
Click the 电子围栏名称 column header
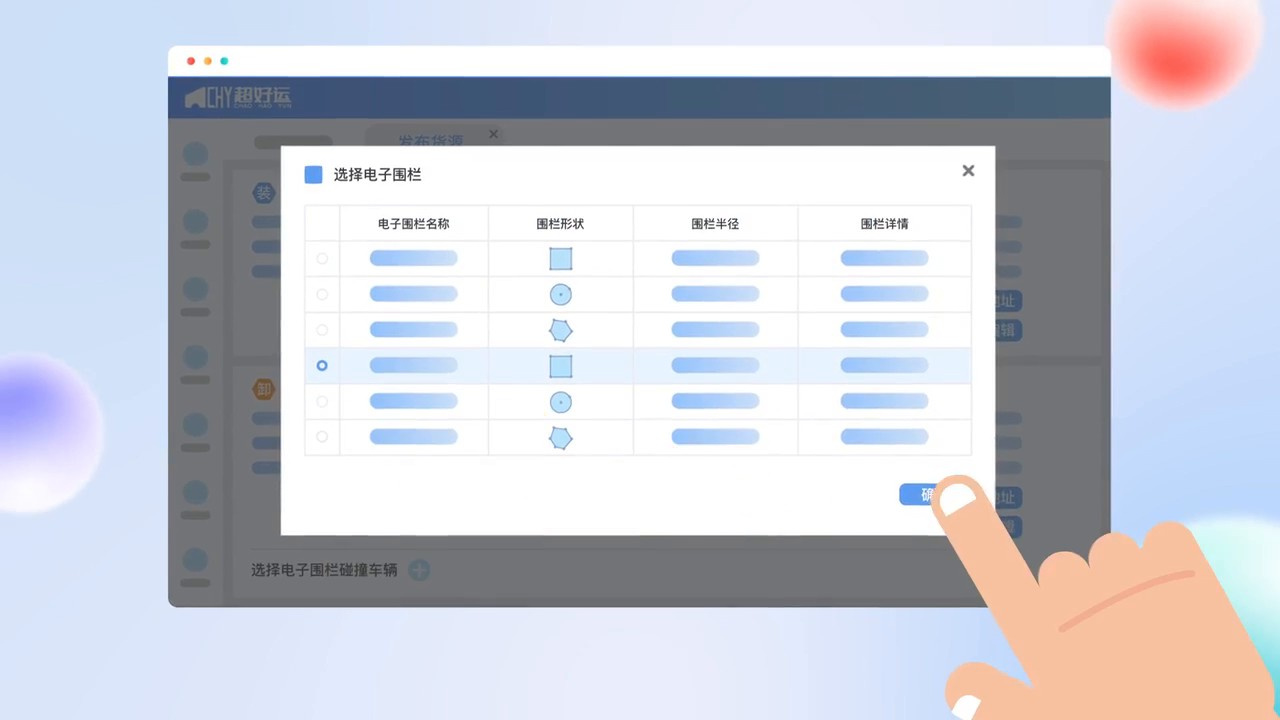click(x=414, y=224)
